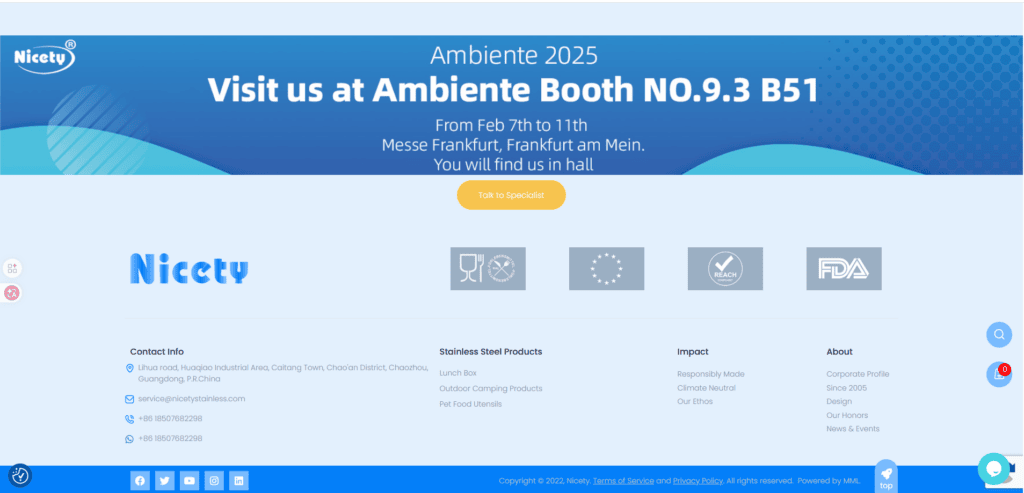
Task: Open the Corporate Profile link
Action: pyautogui.click(x=857, y=374)
